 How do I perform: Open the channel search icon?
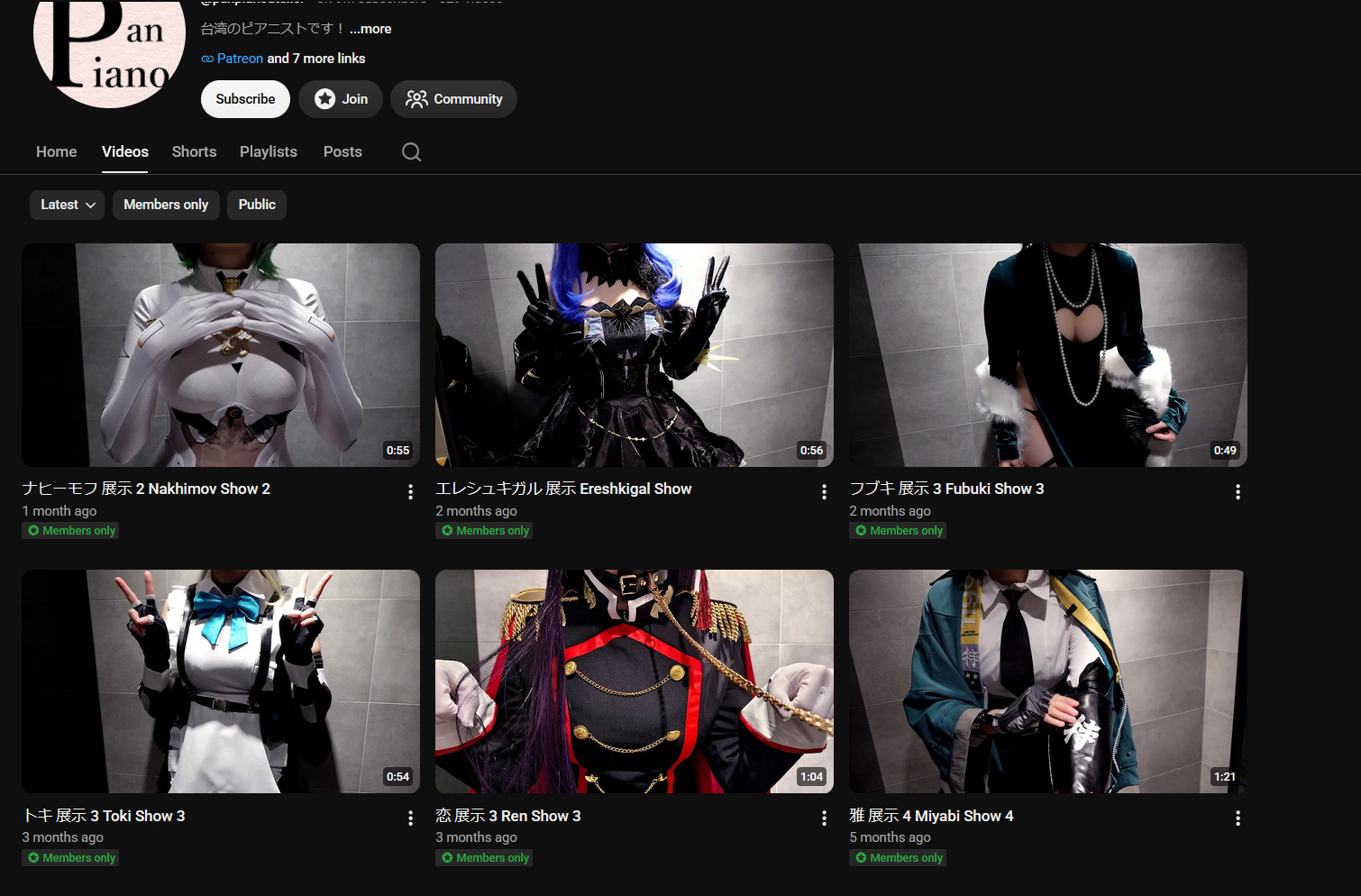click(x=411, y=151)
